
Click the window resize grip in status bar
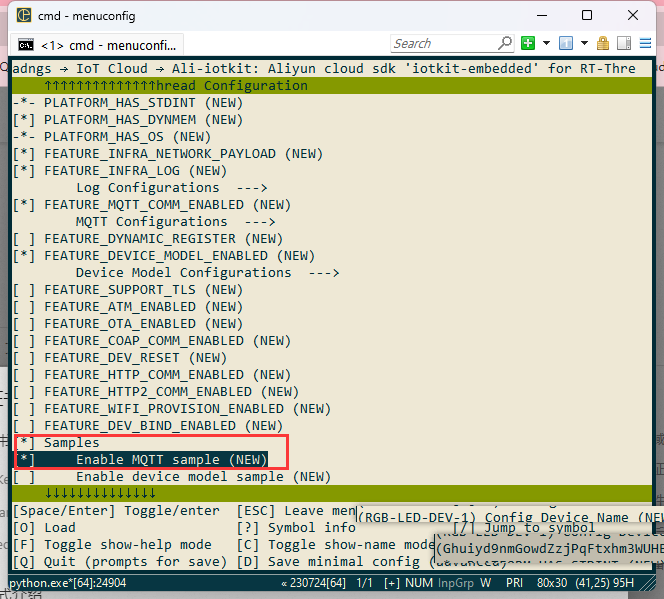pos(648,584)
